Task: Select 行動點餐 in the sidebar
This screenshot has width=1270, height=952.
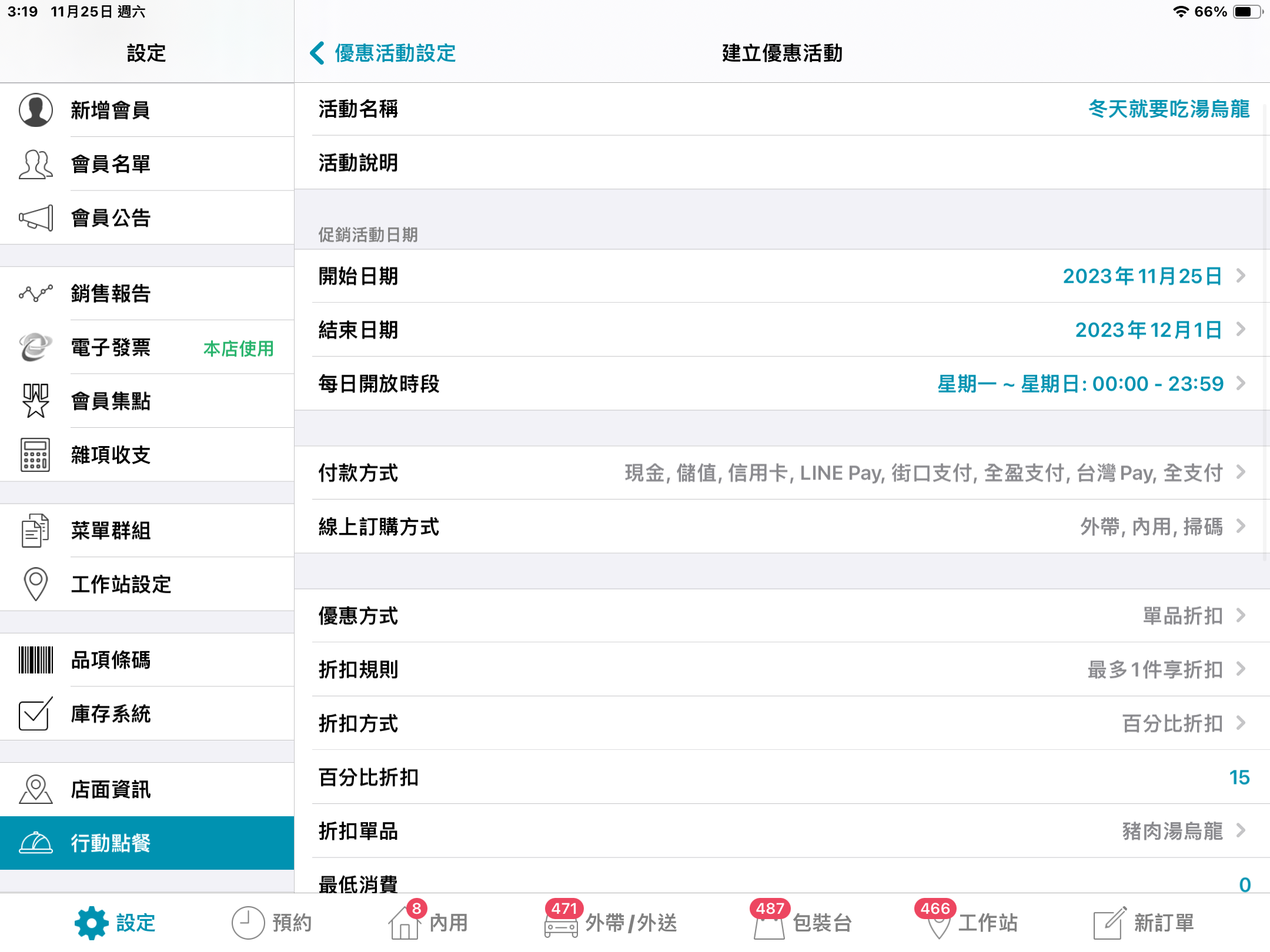Action: point(147,843)
